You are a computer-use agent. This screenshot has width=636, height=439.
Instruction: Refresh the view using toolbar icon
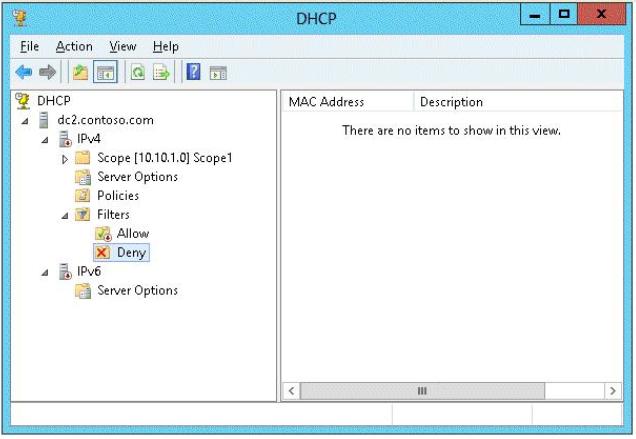point(138,72)
